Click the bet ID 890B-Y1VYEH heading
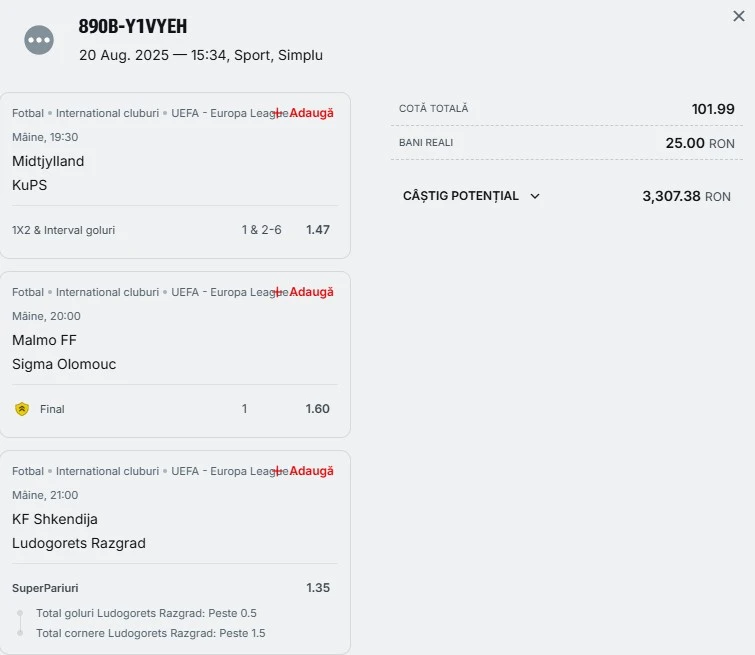Screen dimensions: 755x655 pos(133,26)
